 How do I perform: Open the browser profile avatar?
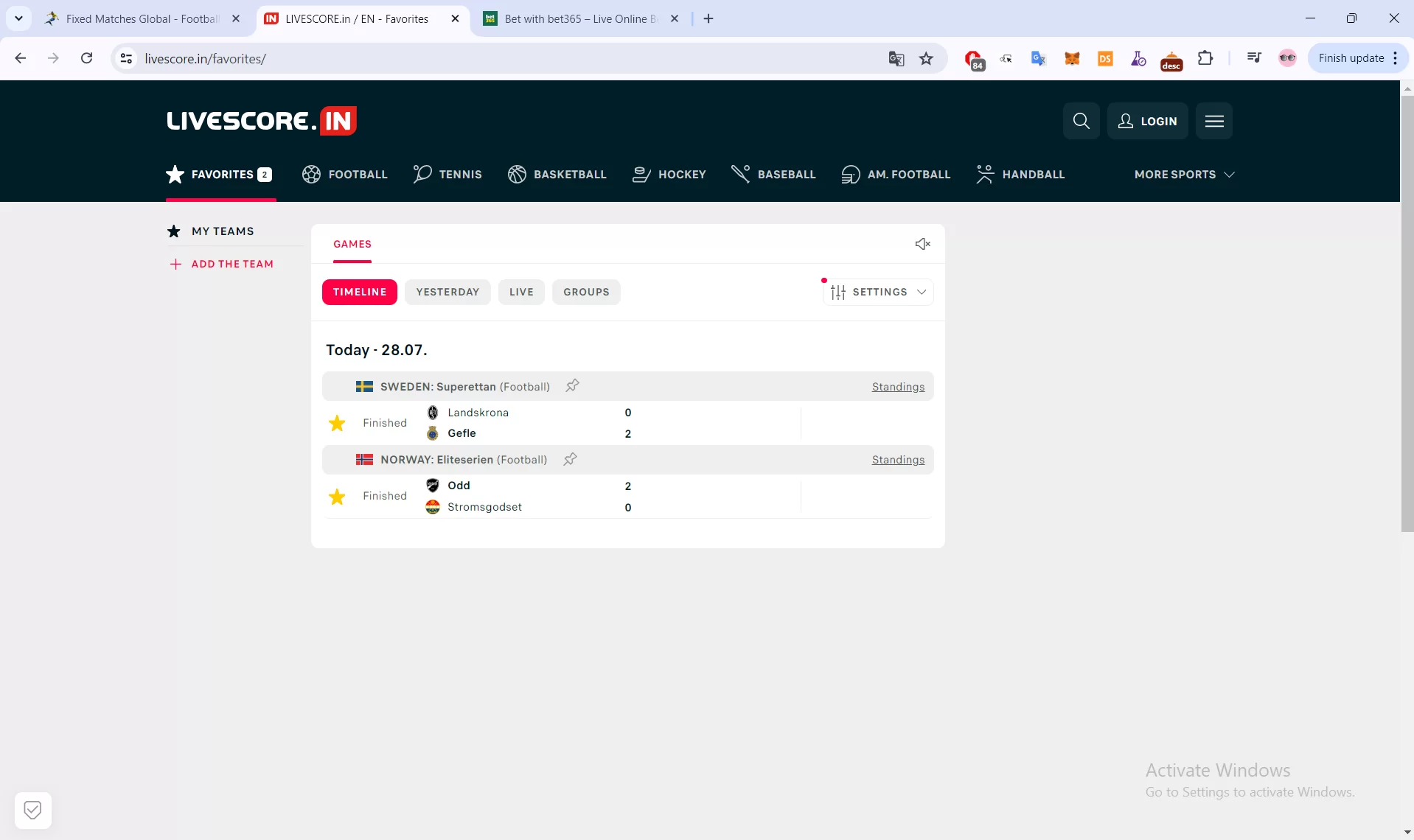(x=1287, y=58)
